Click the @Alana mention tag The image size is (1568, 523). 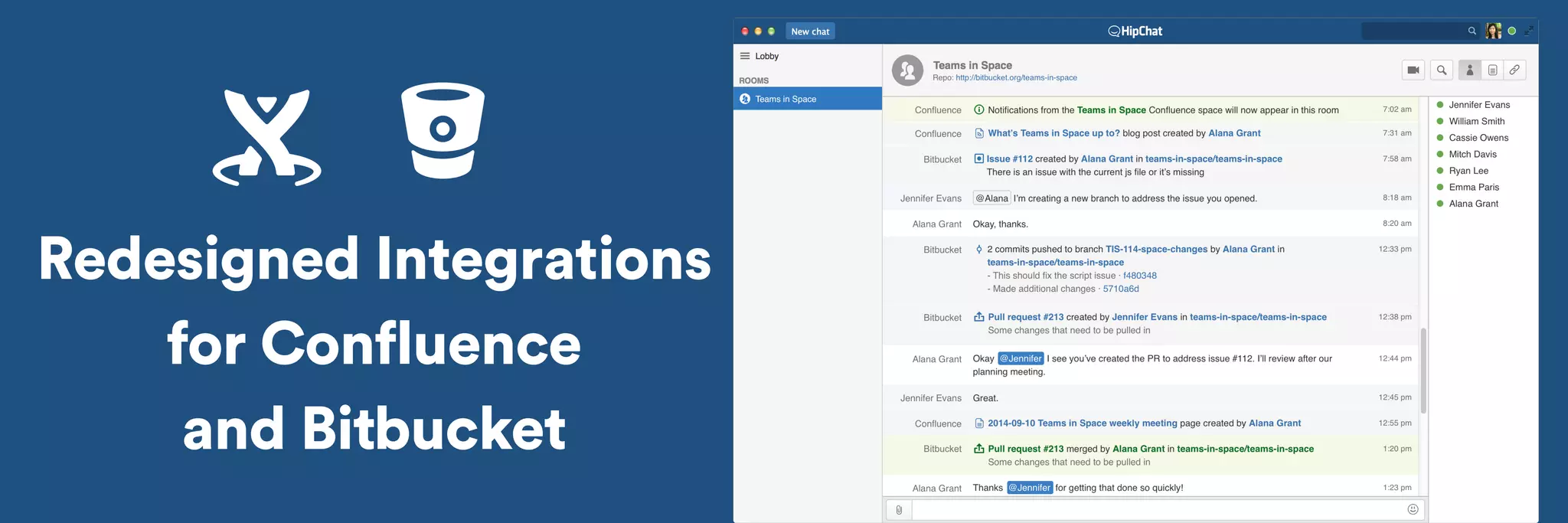991,198
